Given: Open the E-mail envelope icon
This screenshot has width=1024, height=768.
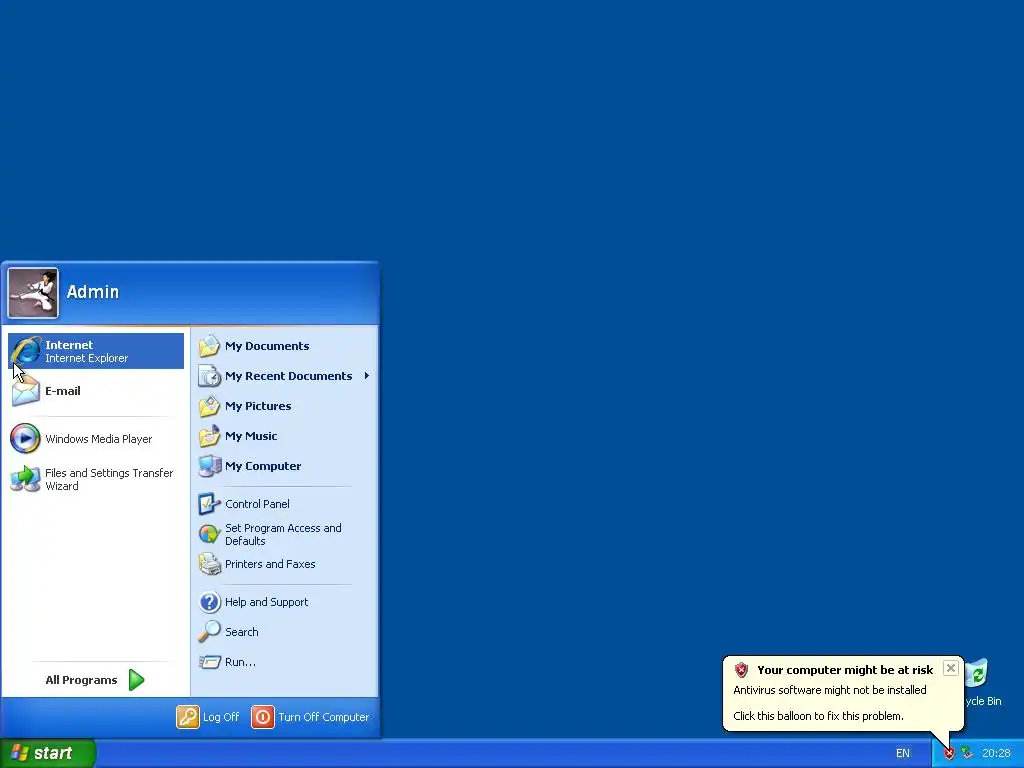Looking at the screenshot, I should [x=25, y=392].
